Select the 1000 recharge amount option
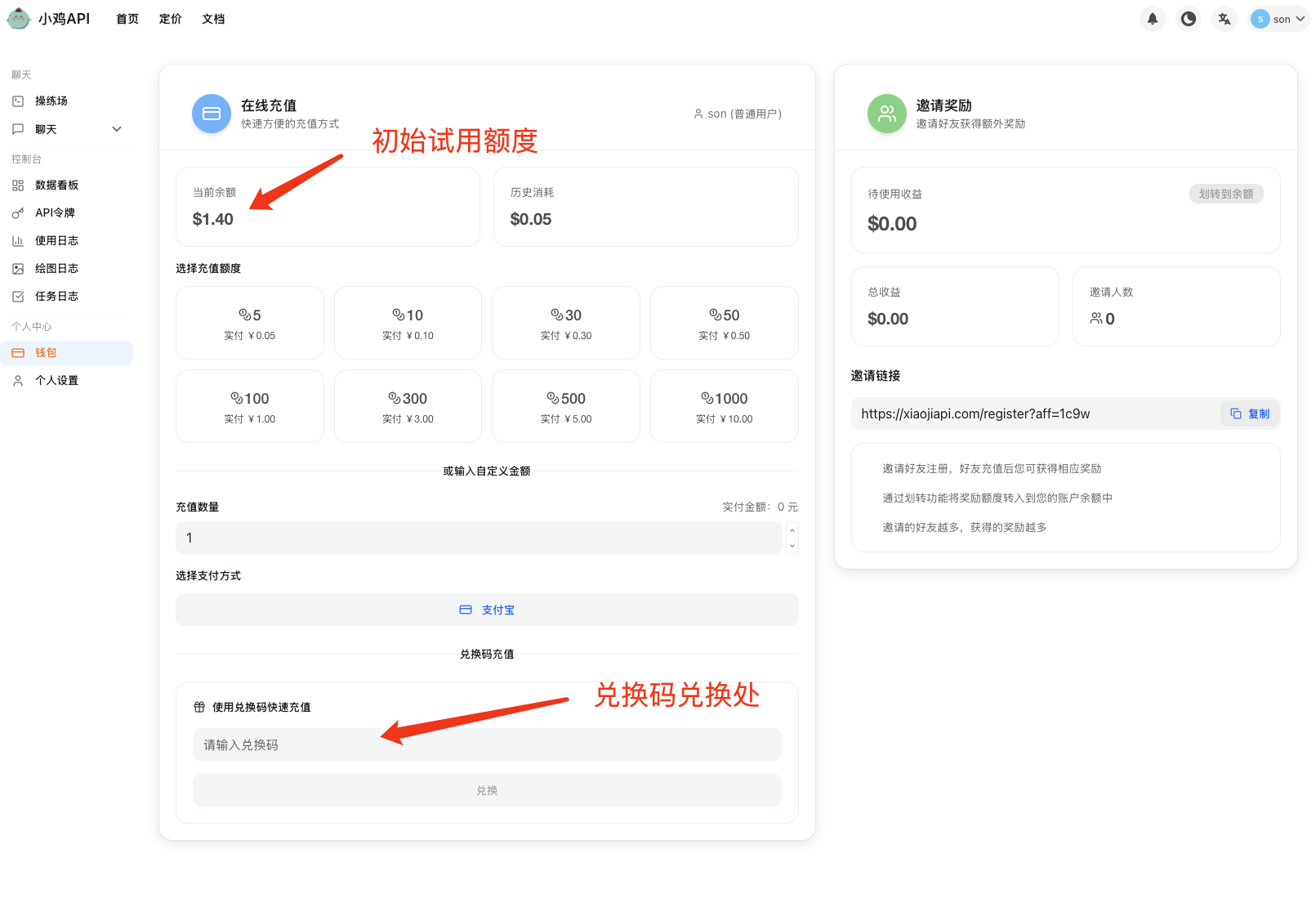 [x=724, y=406]
